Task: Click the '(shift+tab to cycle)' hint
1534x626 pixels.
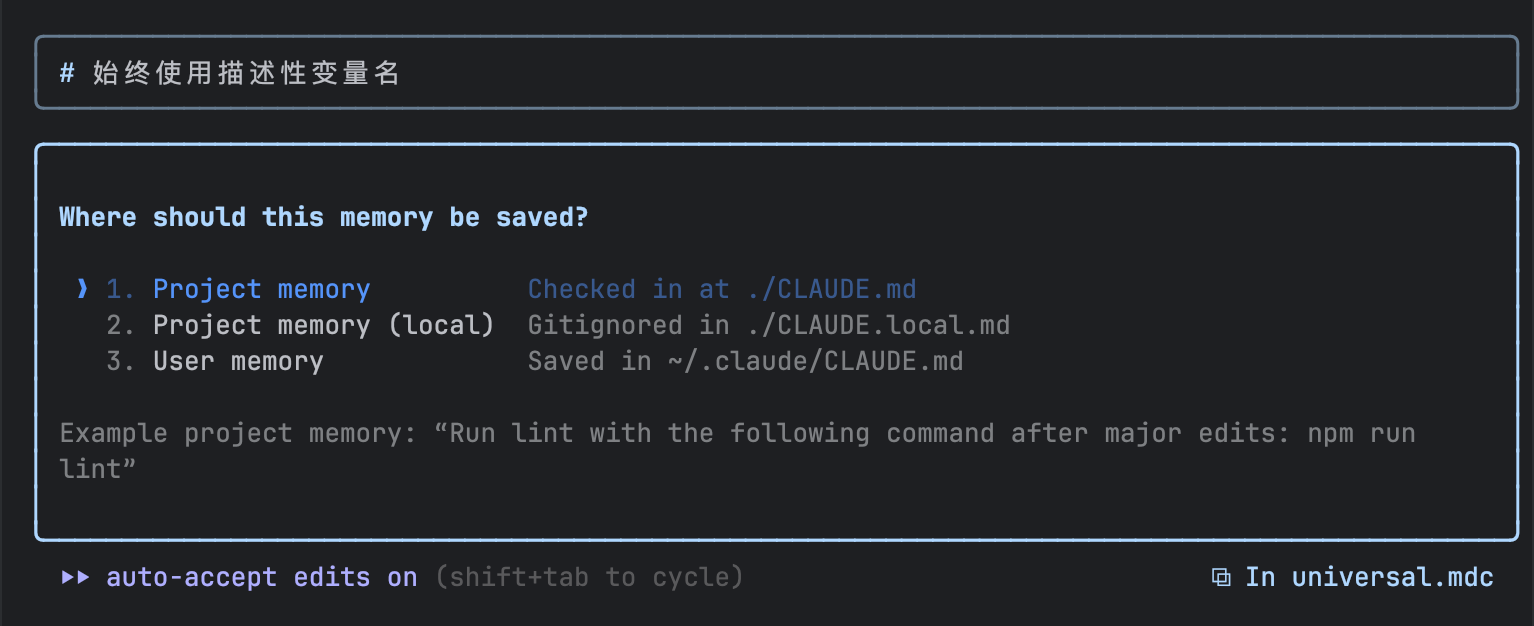Action: 589,578
